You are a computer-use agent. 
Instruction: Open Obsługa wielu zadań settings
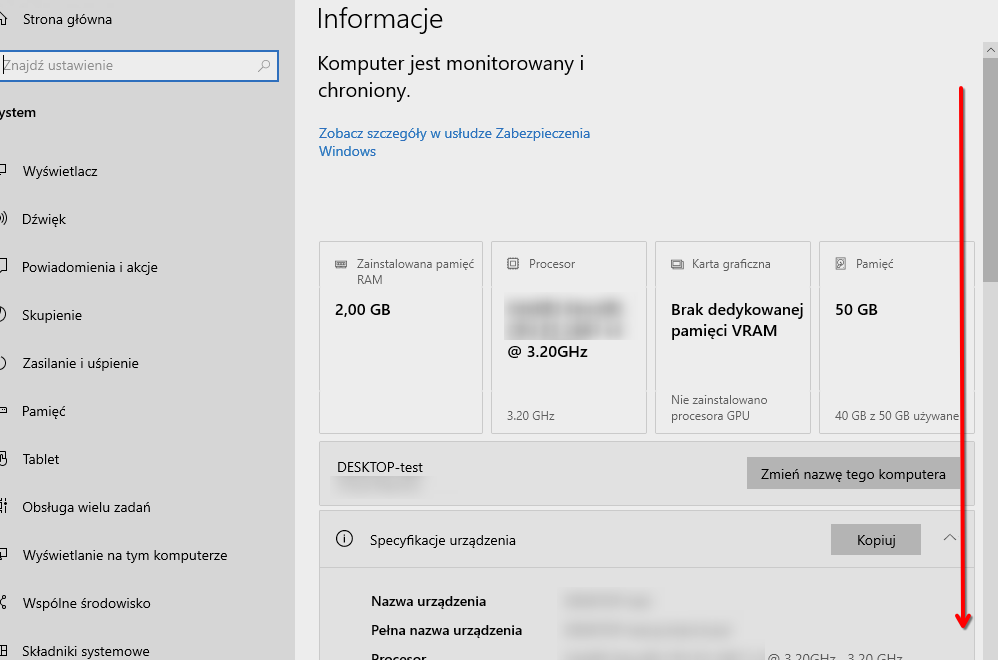[86, 507]
